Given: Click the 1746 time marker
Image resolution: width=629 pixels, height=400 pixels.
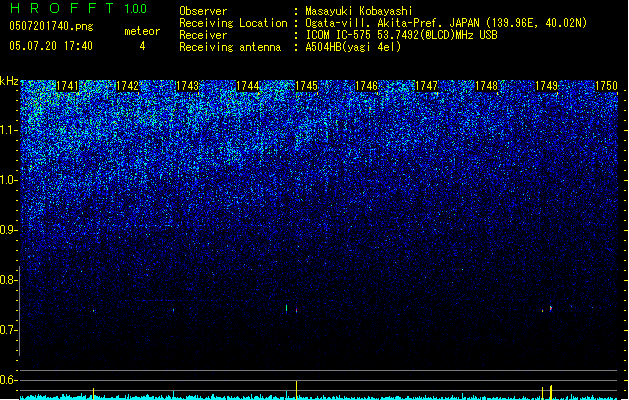Looking at the screenshot, I should [x=366, y=86].
